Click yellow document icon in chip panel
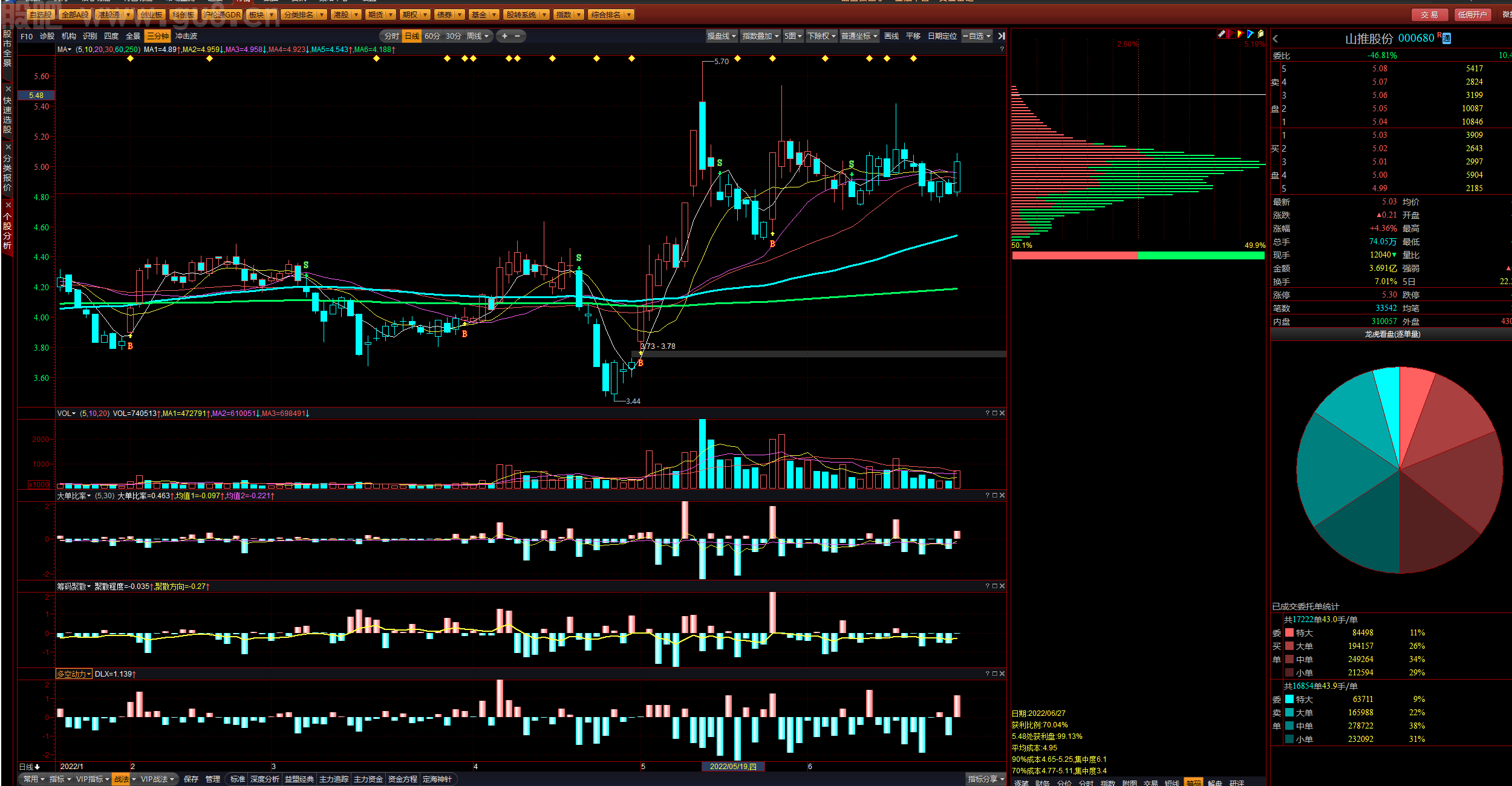Viewport: 1512px width, 786px height. click(1260, 34)
